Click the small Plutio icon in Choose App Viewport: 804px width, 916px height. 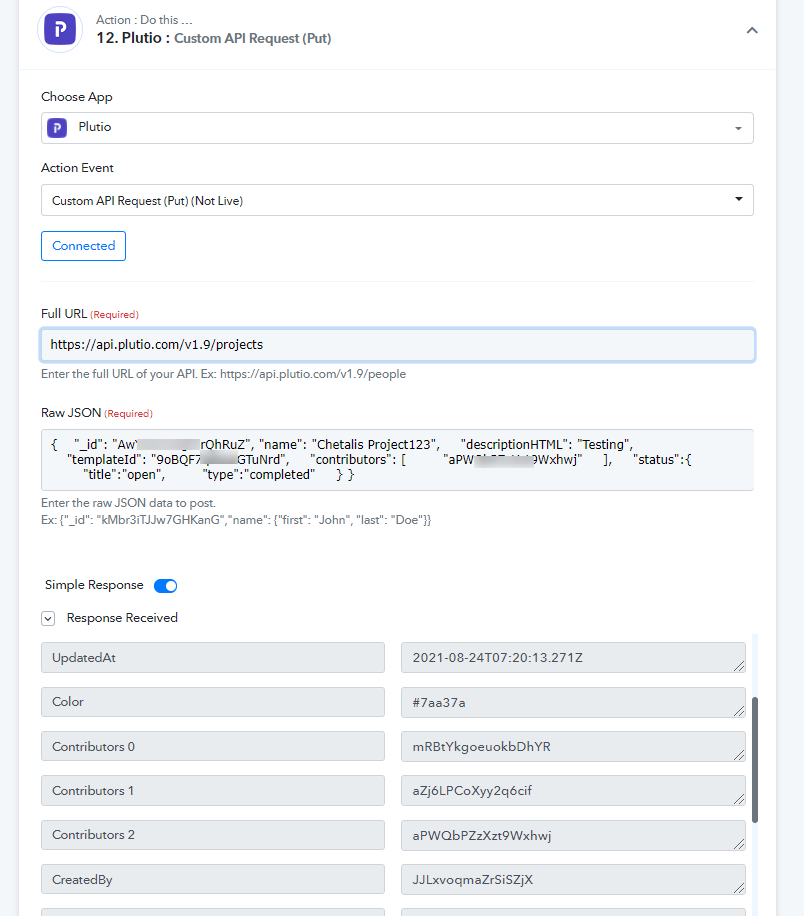coord(57,127)
